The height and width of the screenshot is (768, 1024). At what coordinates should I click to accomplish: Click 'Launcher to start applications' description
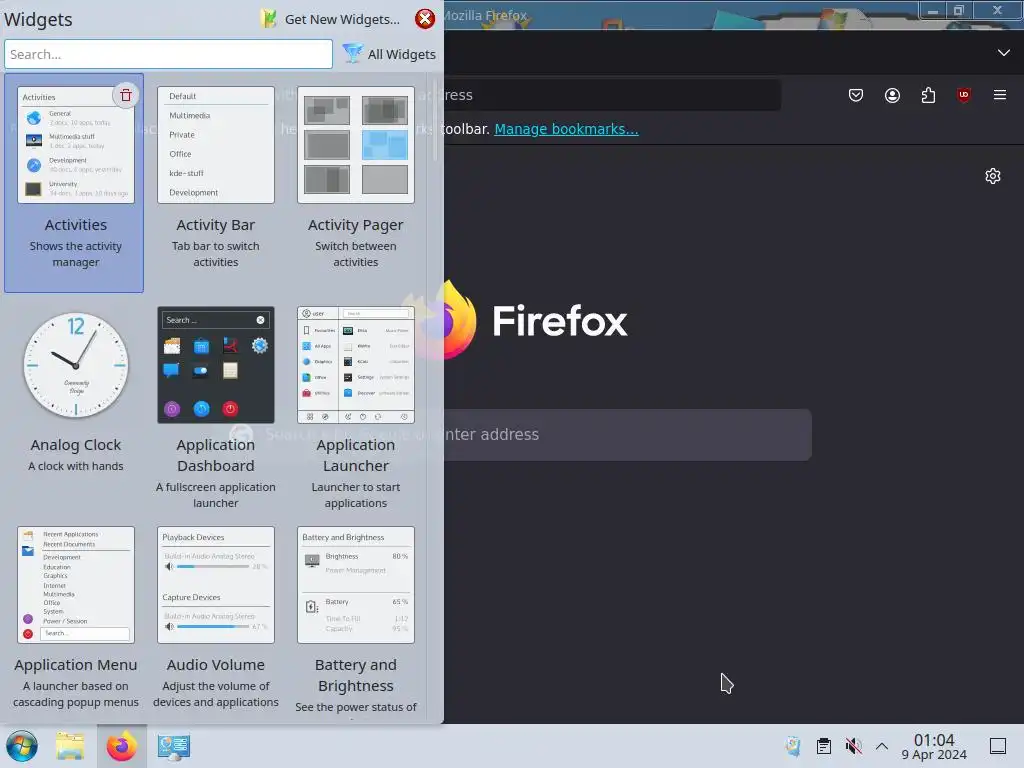pos(356,495)
